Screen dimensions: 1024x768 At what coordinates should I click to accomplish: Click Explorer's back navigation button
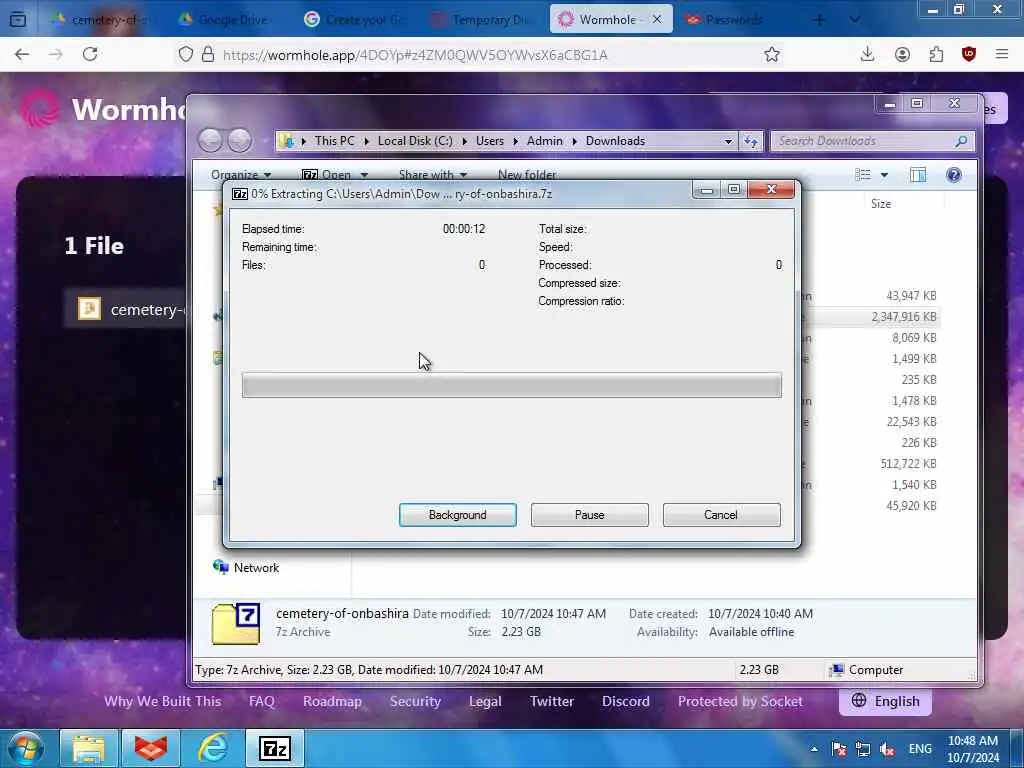(210, 140)
